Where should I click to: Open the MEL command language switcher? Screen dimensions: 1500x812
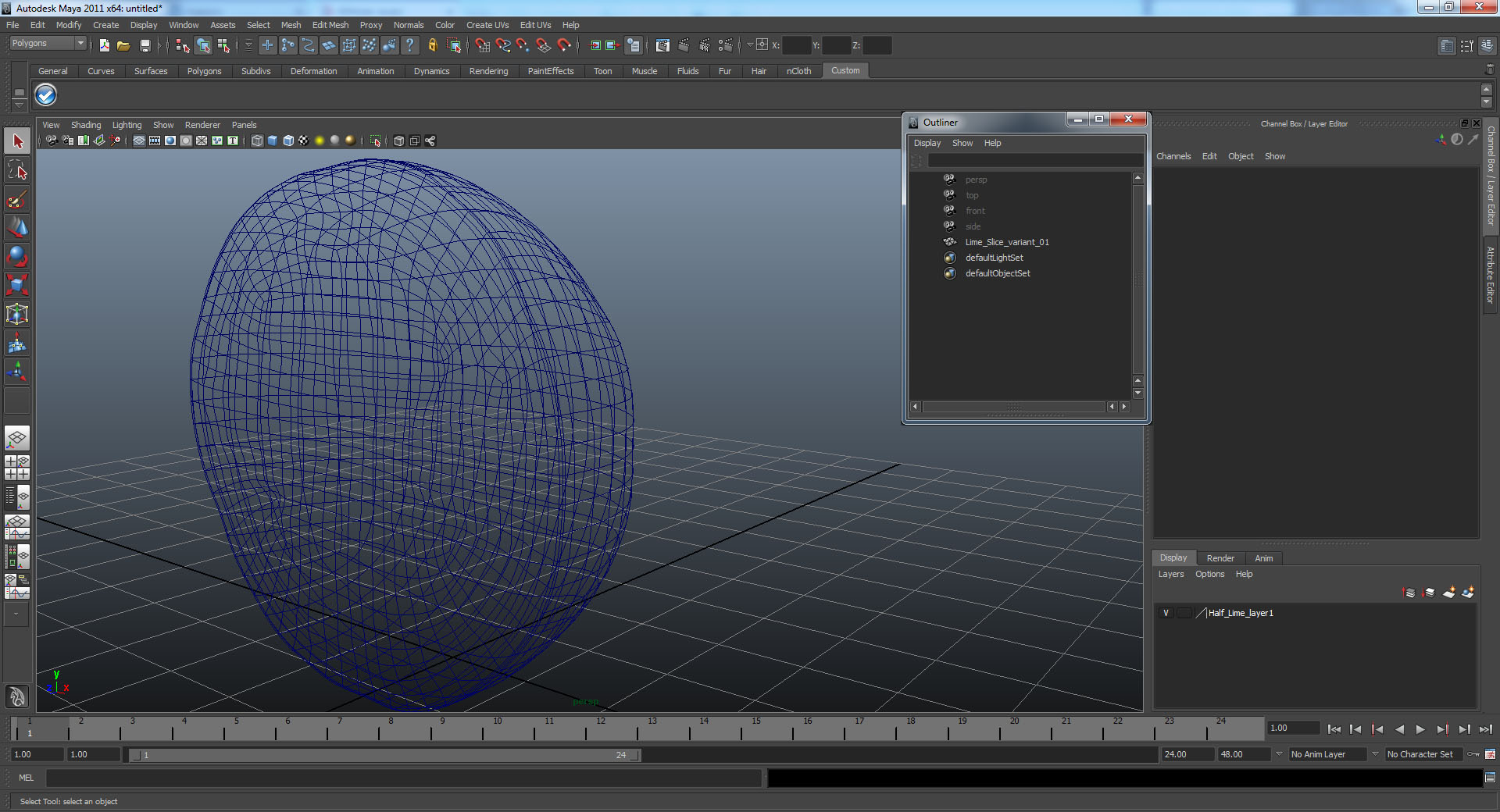coord(27,778)
